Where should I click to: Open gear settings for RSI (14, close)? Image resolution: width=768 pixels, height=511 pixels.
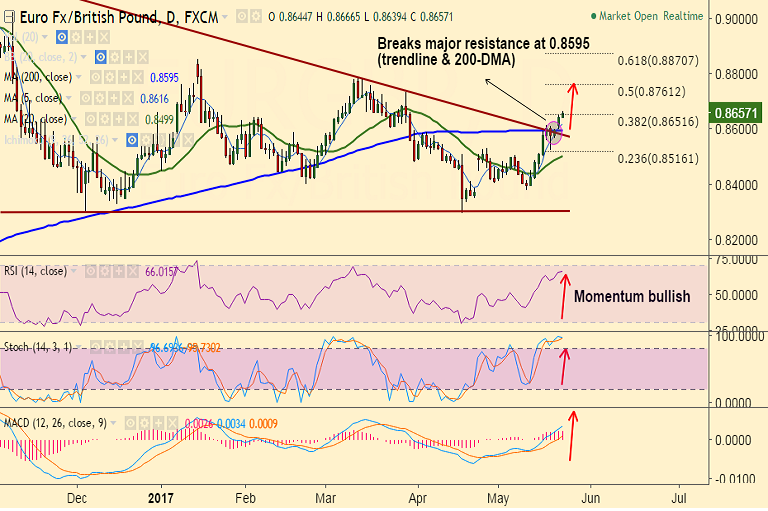coord(105,271)
